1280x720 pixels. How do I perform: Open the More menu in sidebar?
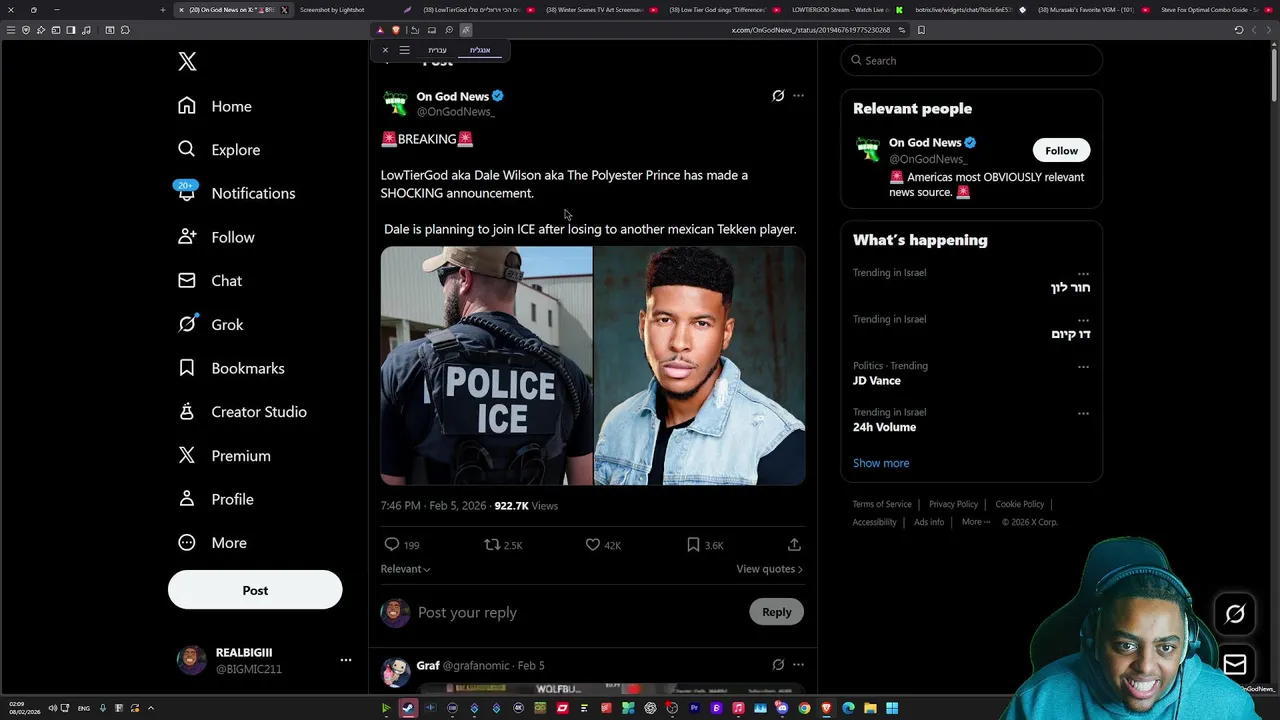click(212, 543)
